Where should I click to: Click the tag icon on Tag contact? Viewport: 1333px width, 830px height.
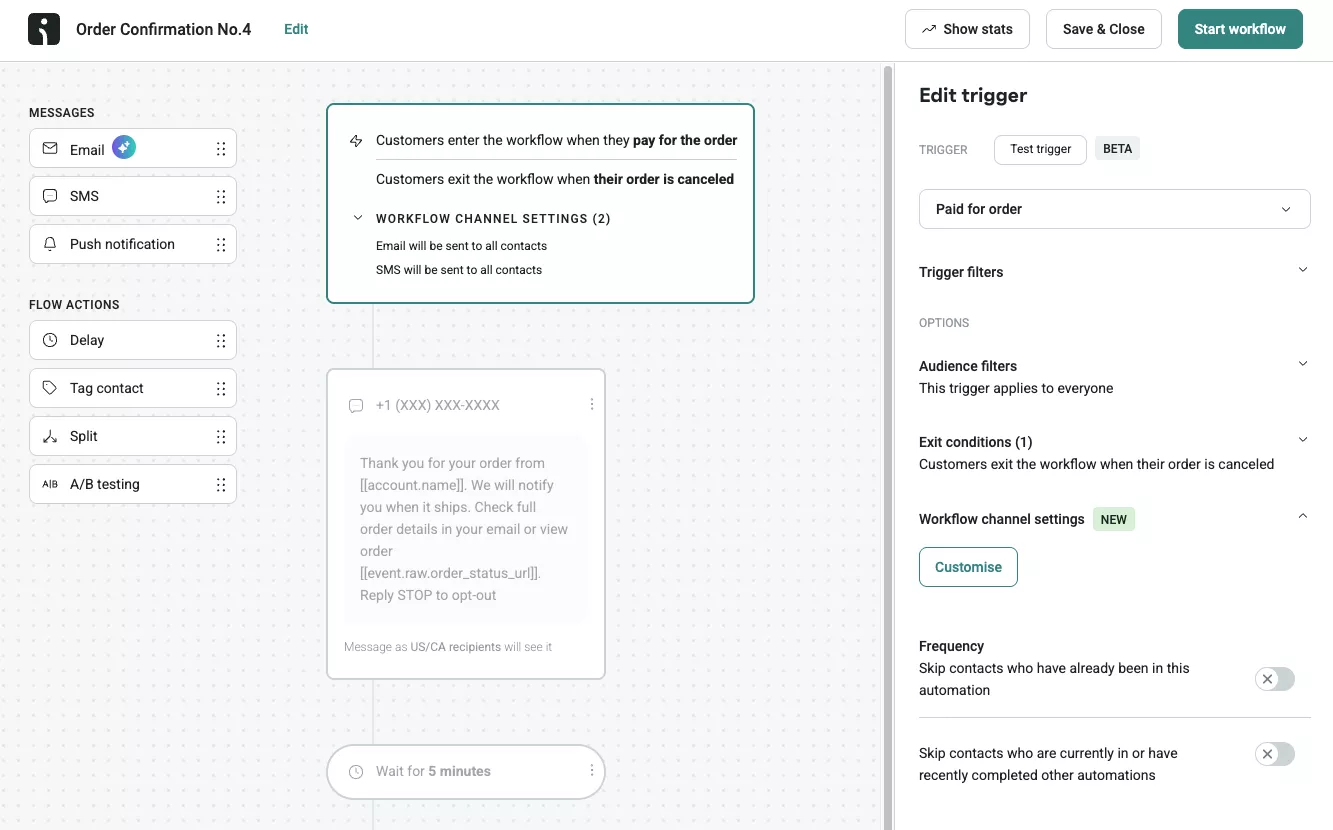tap(50, 388)
